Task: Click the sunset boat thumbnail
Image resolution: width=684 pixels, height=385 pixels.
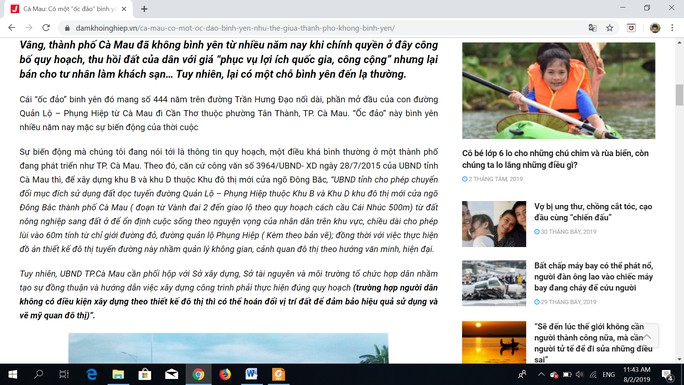Action: [x=494, y=342]
